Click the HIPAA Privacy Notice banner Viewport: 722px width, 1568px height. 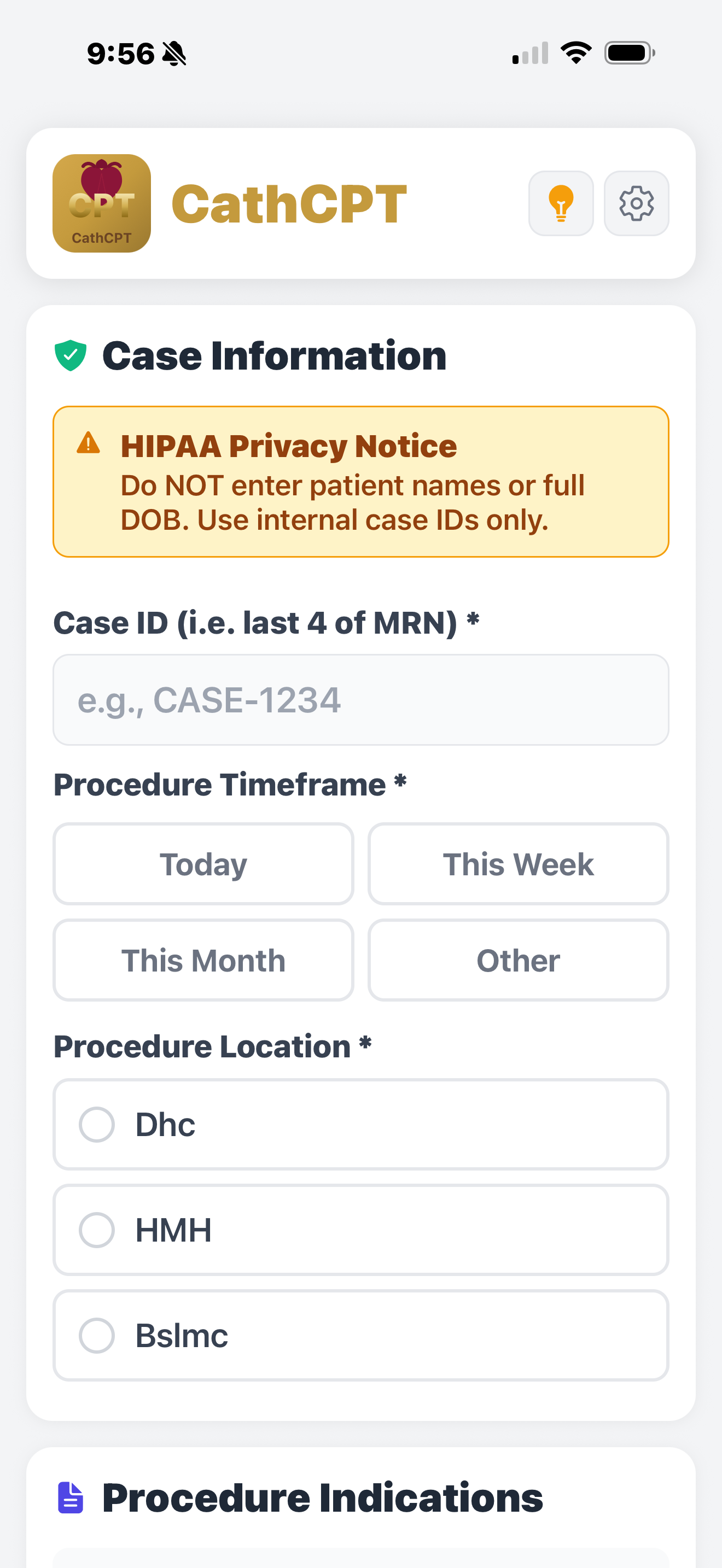(361, 482)
